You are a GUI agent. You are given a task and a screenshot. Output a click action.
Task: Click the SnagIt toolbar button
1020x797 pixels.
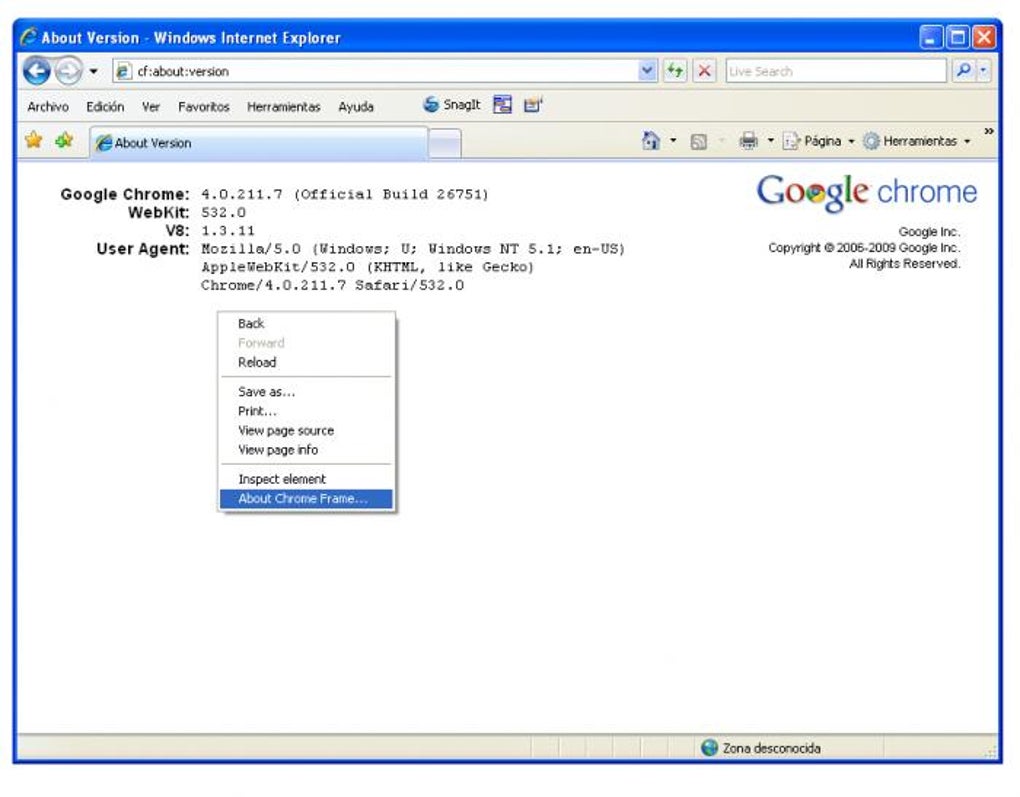tap(451, 105)
